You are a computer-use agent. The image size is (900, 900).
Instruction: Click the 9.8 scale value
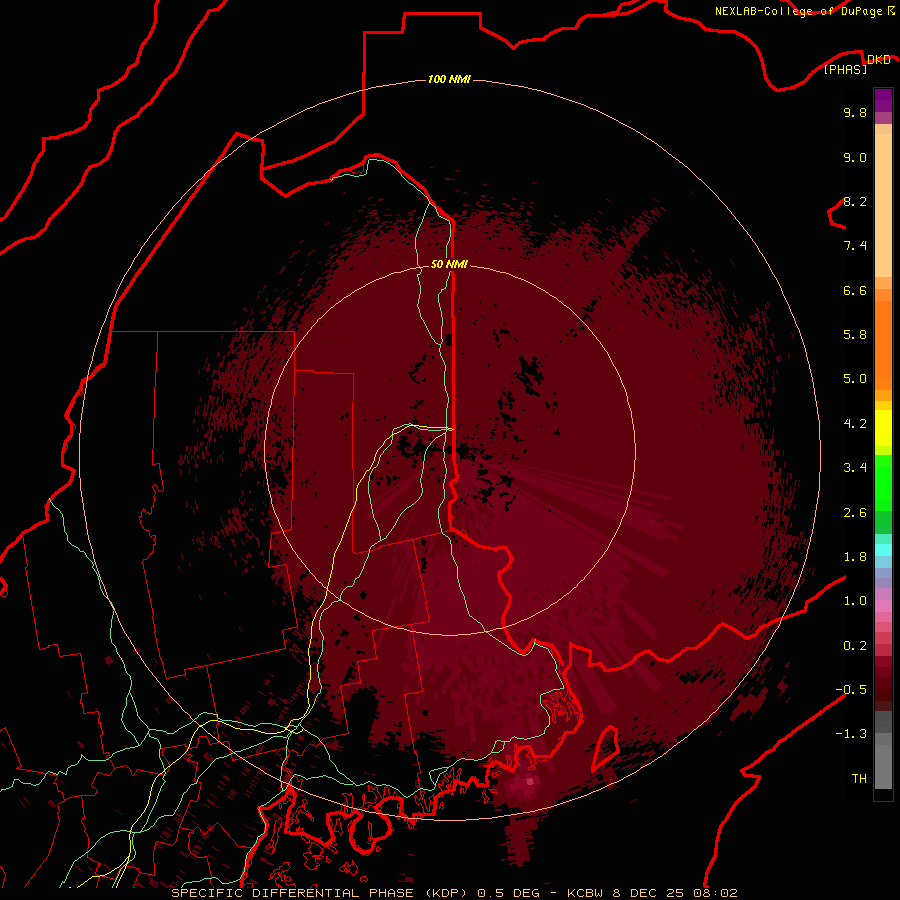click(x=855, y=112)
